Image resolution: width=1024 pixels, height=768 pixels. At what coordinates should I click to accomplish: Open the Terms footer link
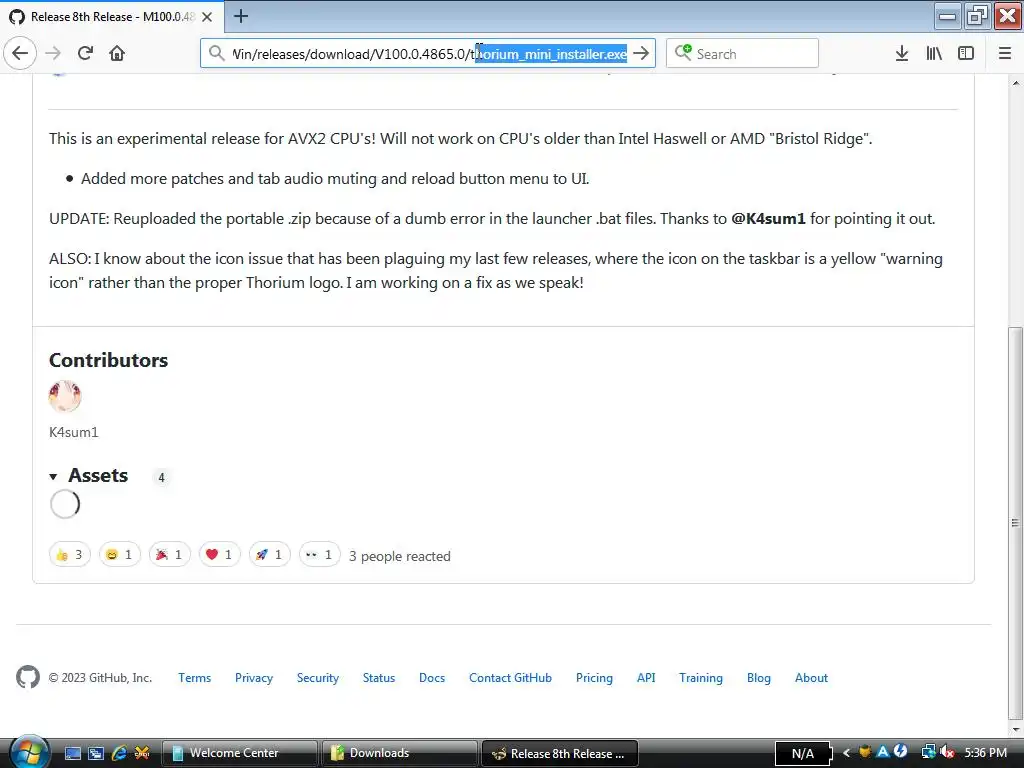pos(195,678)
